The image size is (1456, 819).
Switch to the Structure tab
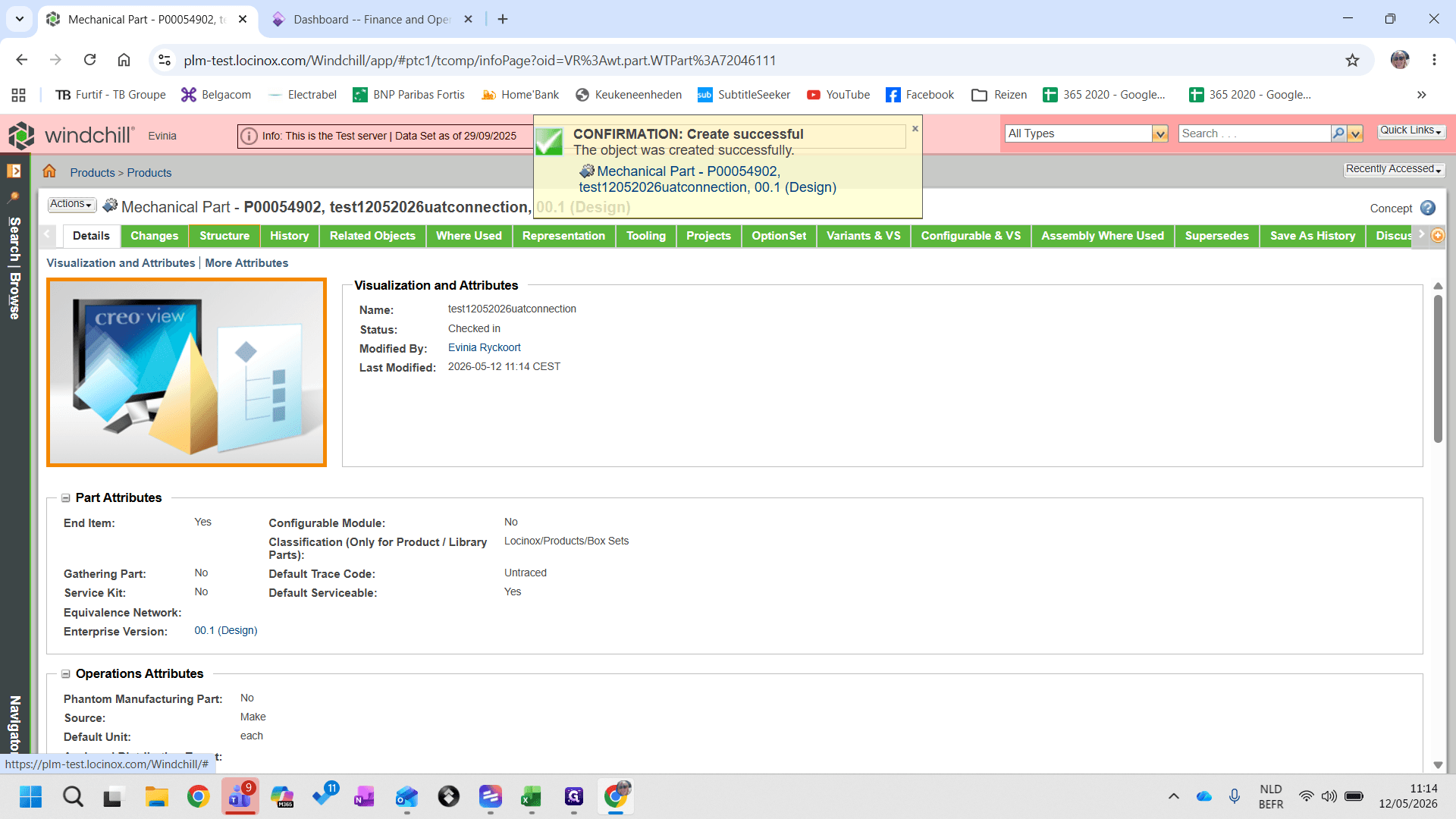click(x=224, y=236)
